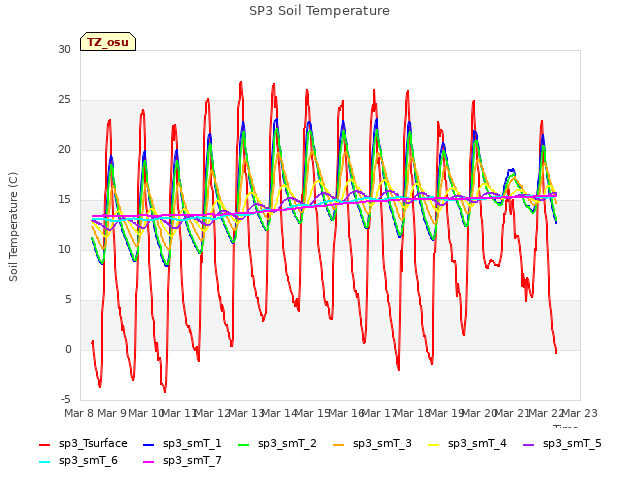Click the green sp3_smT_2 legend swatch
The width and height of the screenshot is (640, 480).
(244, 444)
